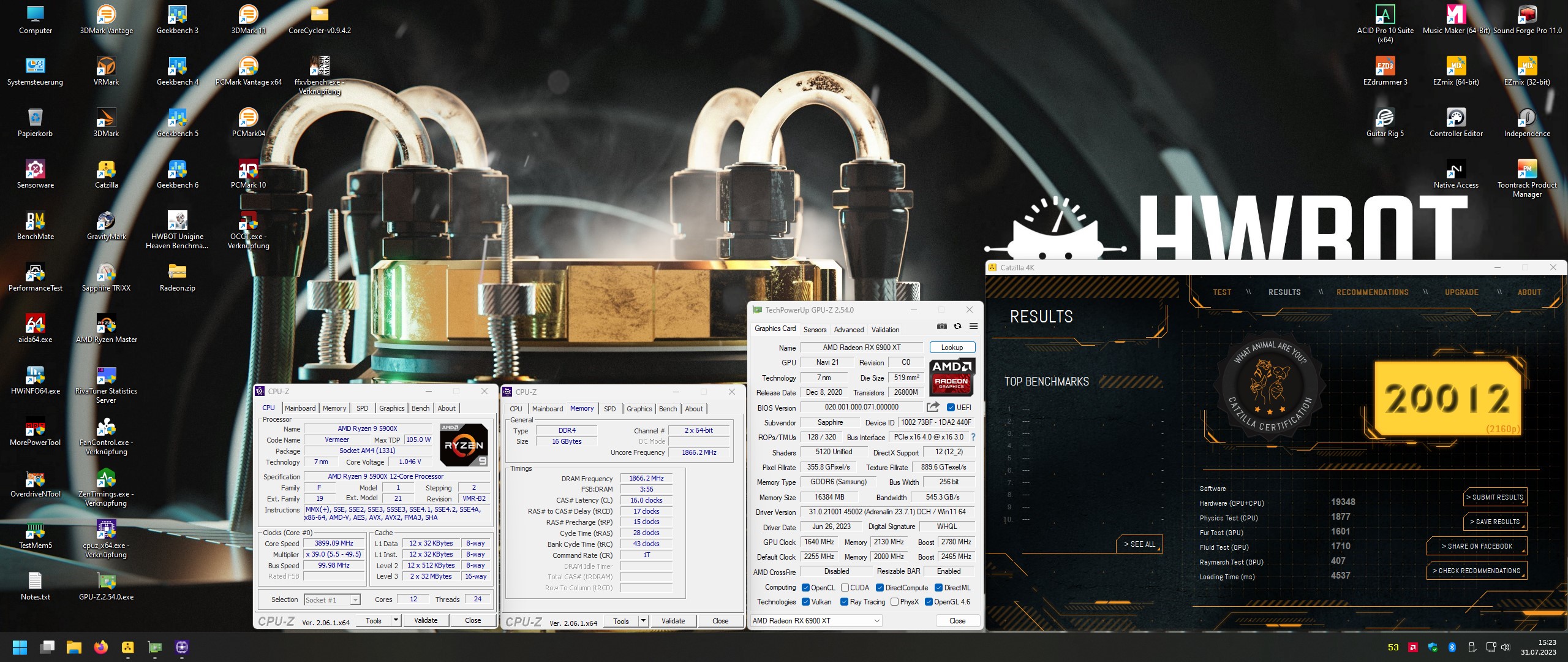Click CHECK RECOMMENDATIONS in Catzilla
The width and height of the screenshot is (1568, 662).
1476,571
